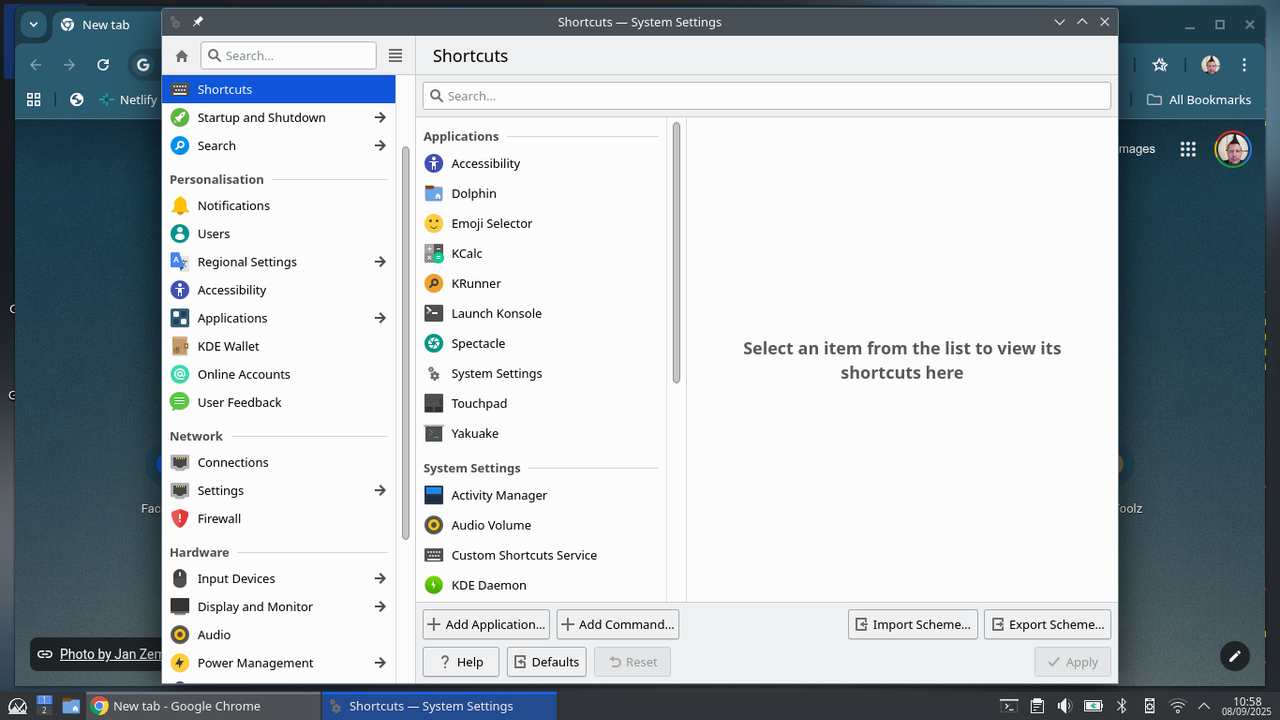Select the Emoji Selector entry
This screenshot has height=720, width=1280.
tap(491, 223)
